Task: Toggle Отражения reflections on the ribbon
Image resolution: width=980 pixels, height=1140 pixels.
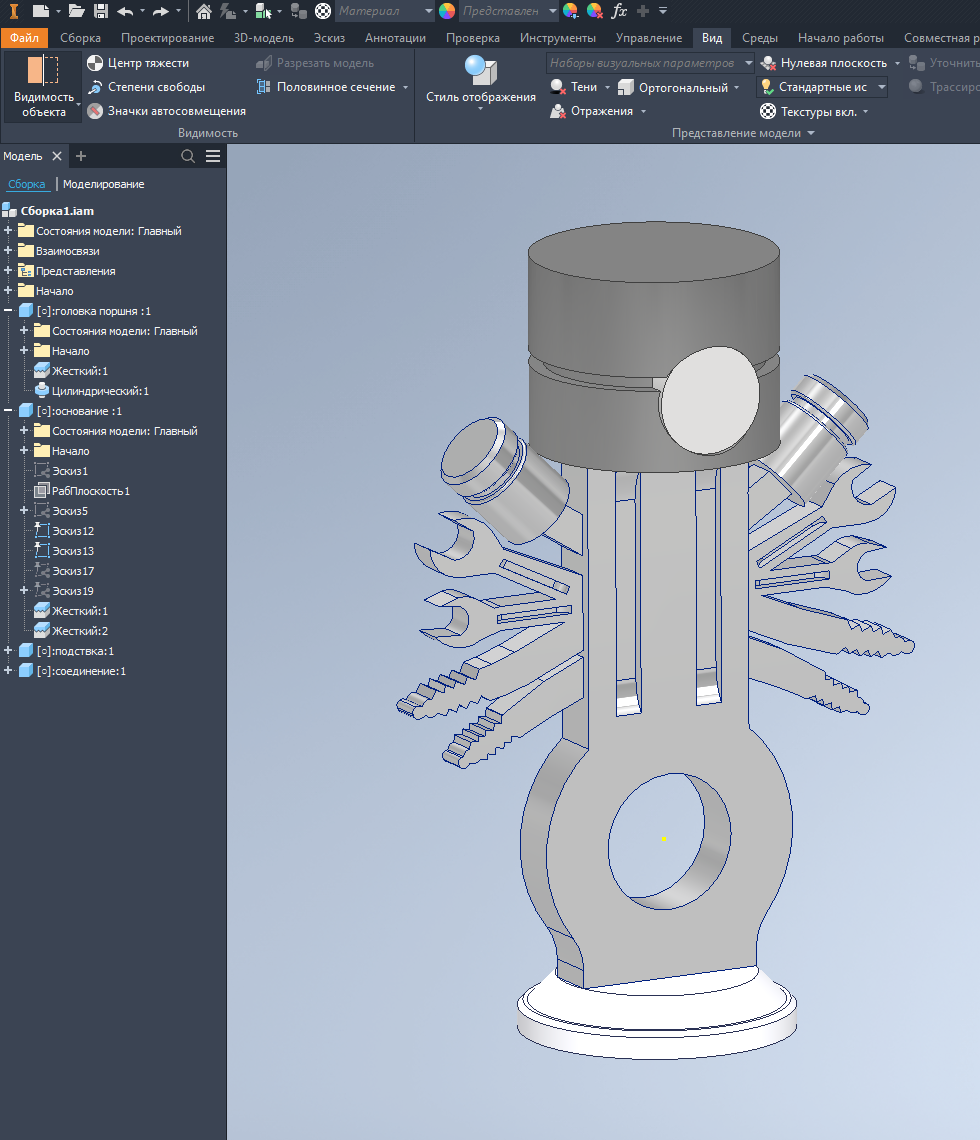Action: tap(592, 111)
